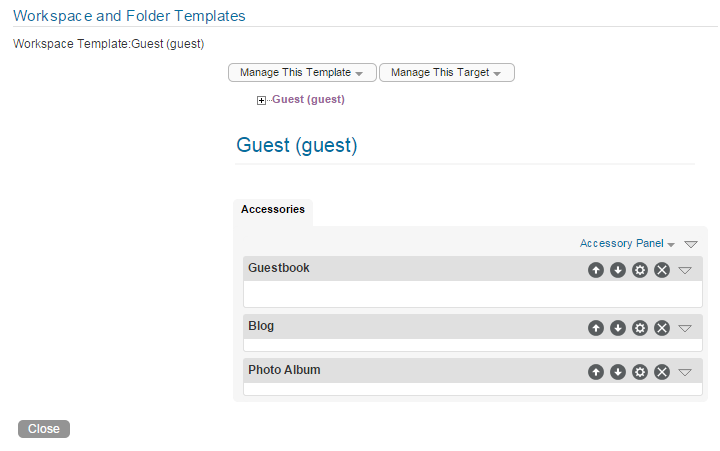Open Blog accessory settings gear
Image resolution: width=720 pixels, height=451 pixels.
(640, 328)
